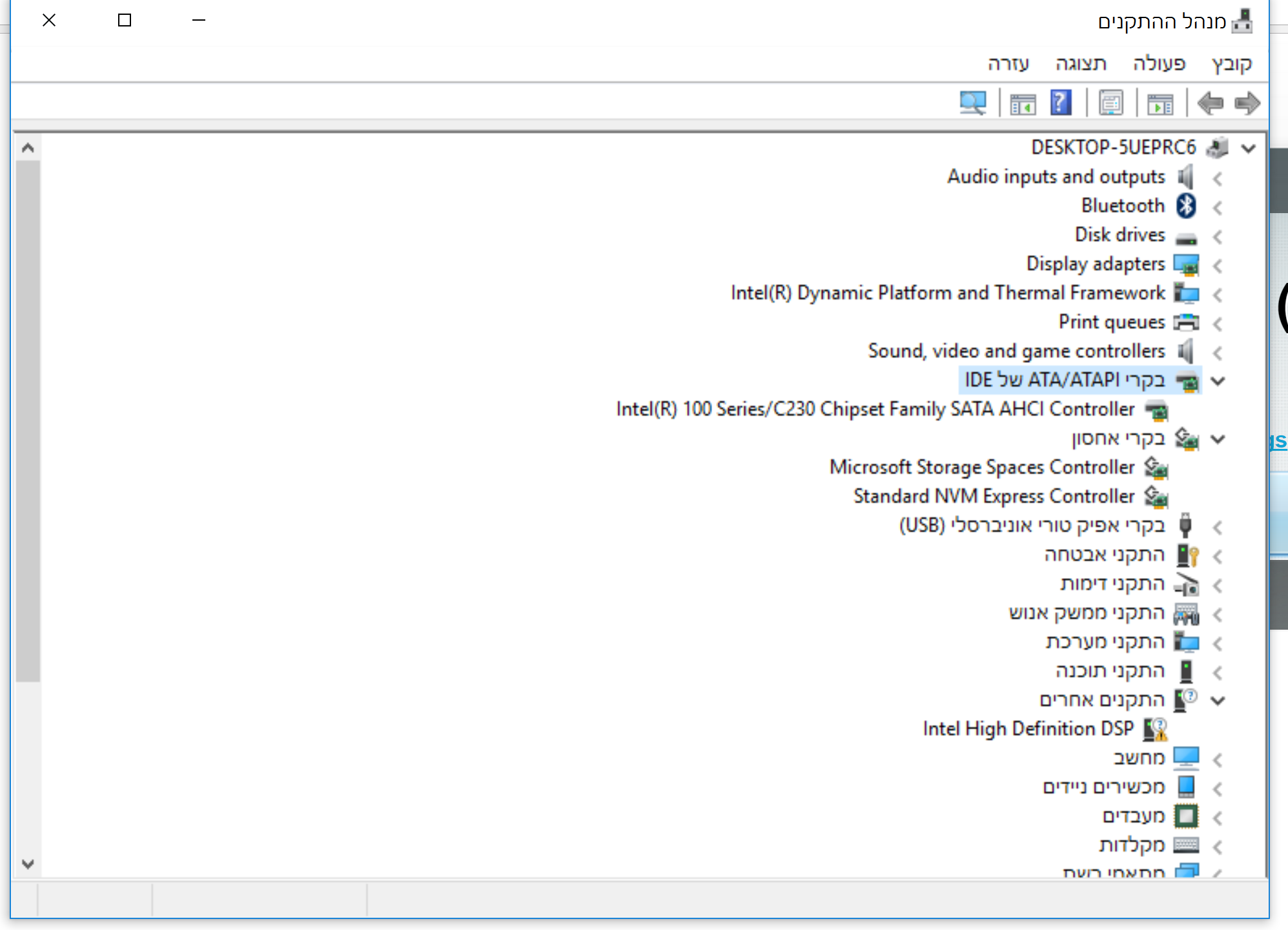Click the Display adapters icon
The height and width of the screenshot is (930, 1288).
coord(1186,265)
